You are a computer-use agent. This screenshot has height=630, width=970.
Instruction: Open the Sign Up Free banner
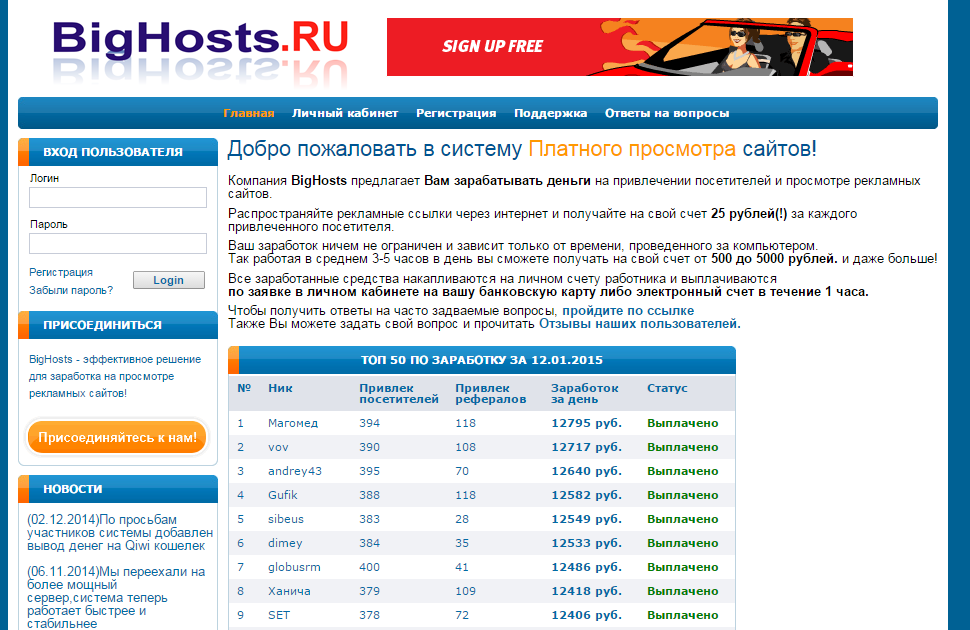[x=619, y=47]
